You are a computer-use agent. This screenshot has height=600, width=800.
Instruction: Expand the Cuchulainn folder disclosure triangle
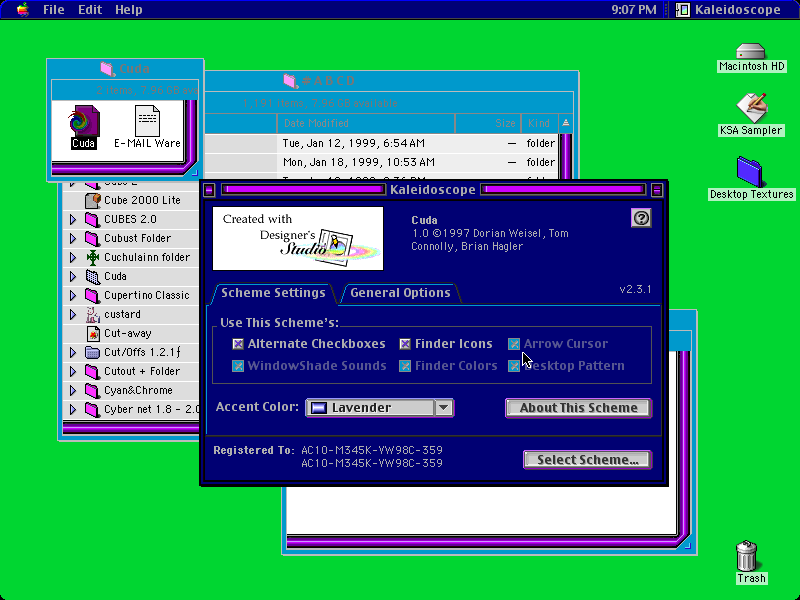tap(73, 258)
